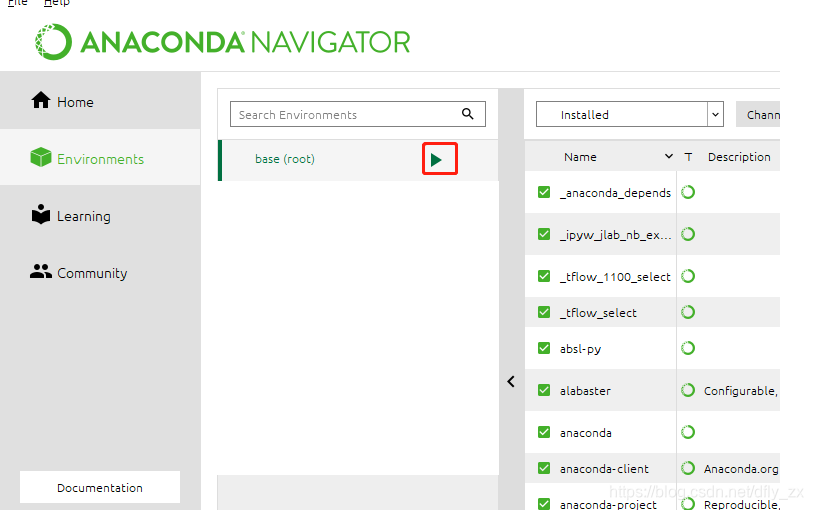Uncheck the alabaster package
The height and width of the screenshot is (510, 813).
(544, 390)
